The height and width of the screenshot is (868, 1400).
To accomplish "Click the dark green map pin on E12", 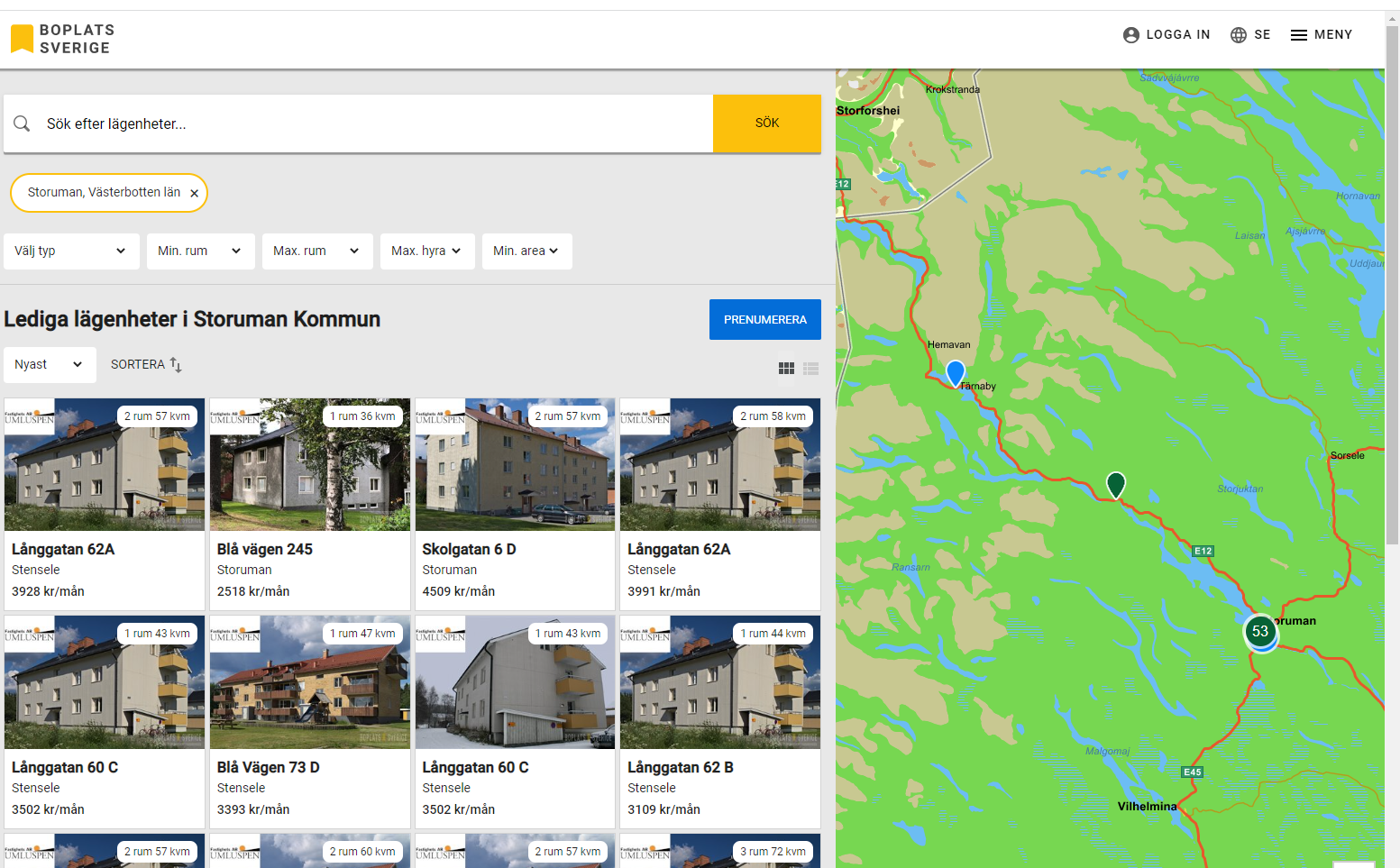I will click(1116, 485).
